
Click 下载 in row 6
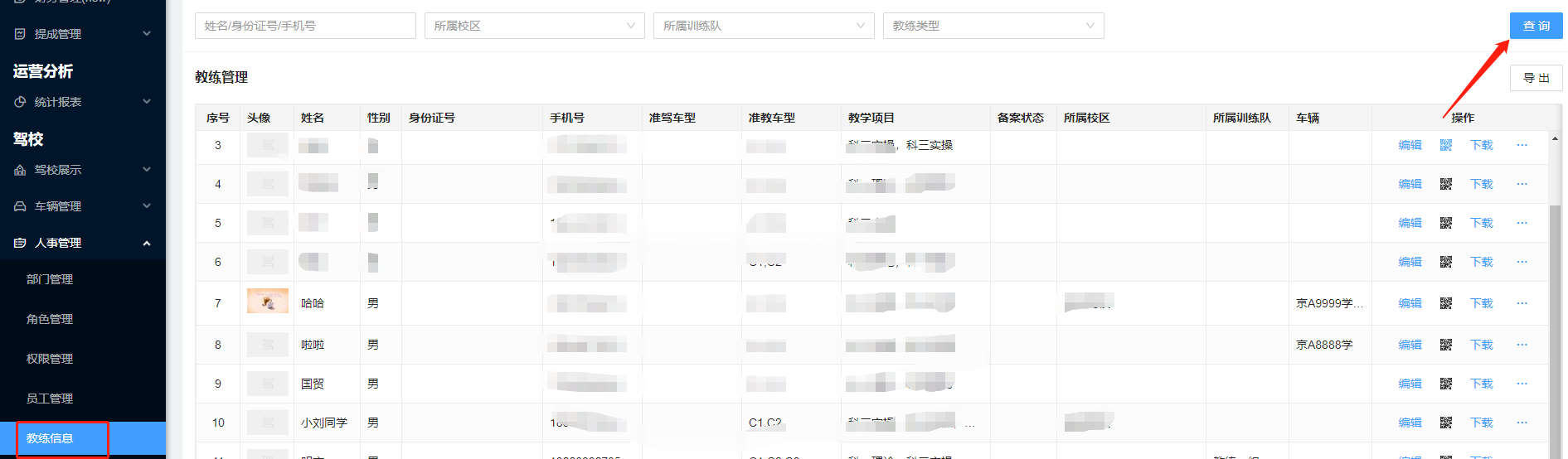tap(1481, 262)
